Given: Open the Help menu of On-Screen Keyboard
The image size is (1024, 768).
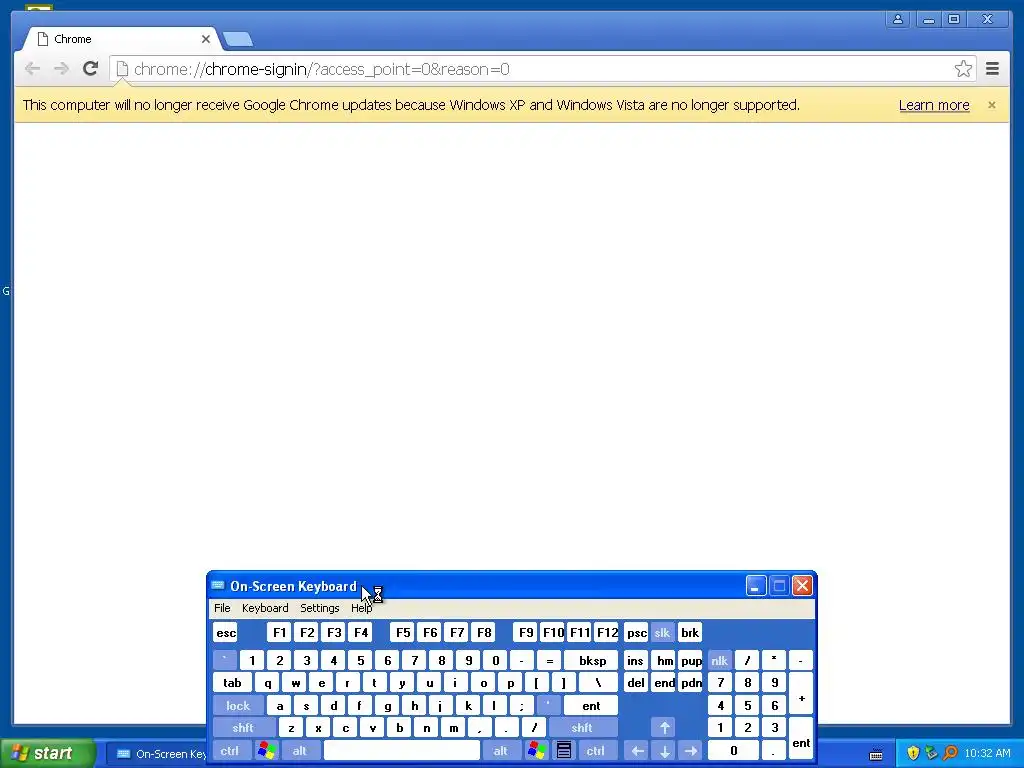Looking at the screenshot, I should 361,608.
